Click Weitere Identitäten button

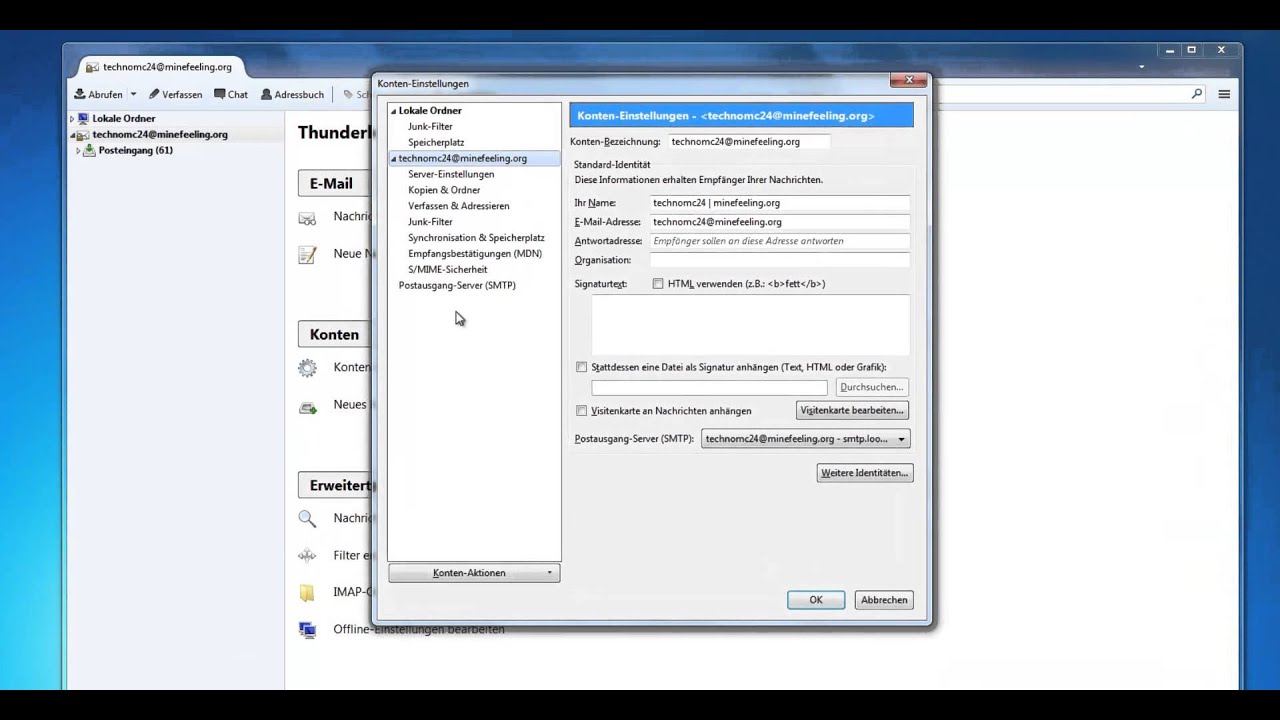[865, 473]
